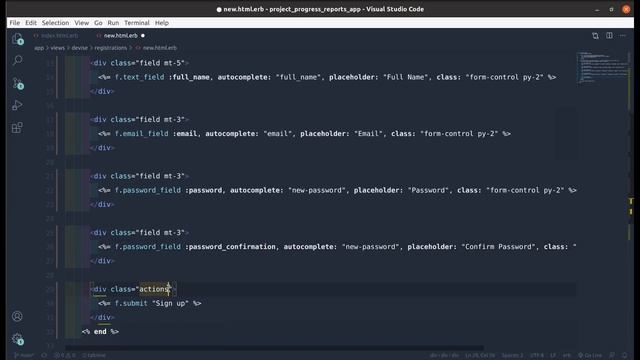The width and height of the screenshot is (640, 360).
Task: Click the synchronize changes icon in status bar
Action: click(44, 355)
